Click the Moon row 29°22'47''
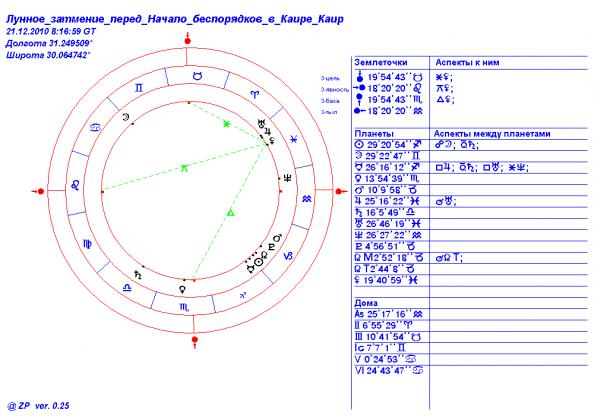The height and width of the screenshot is (416, 594). coord(388,156)
